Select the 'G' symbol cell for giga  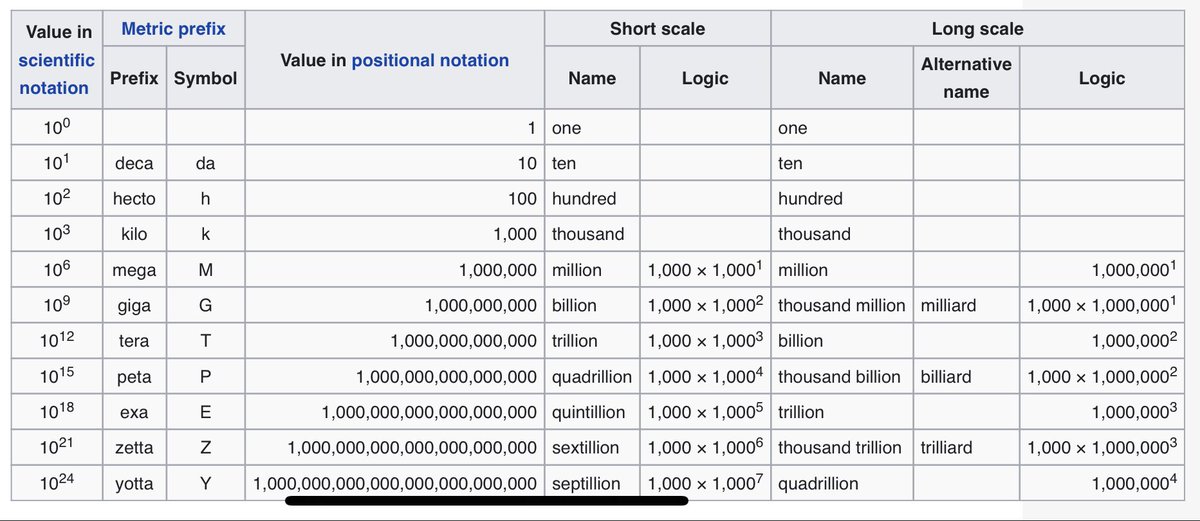[205, 305]
